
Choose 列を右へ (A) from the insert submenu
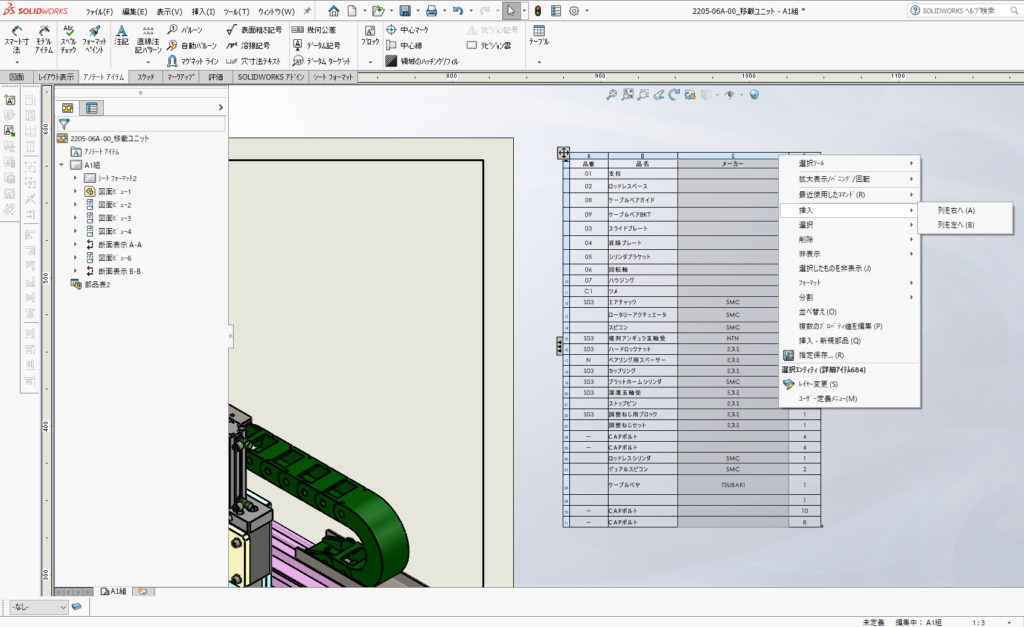[x=955, y=210]
